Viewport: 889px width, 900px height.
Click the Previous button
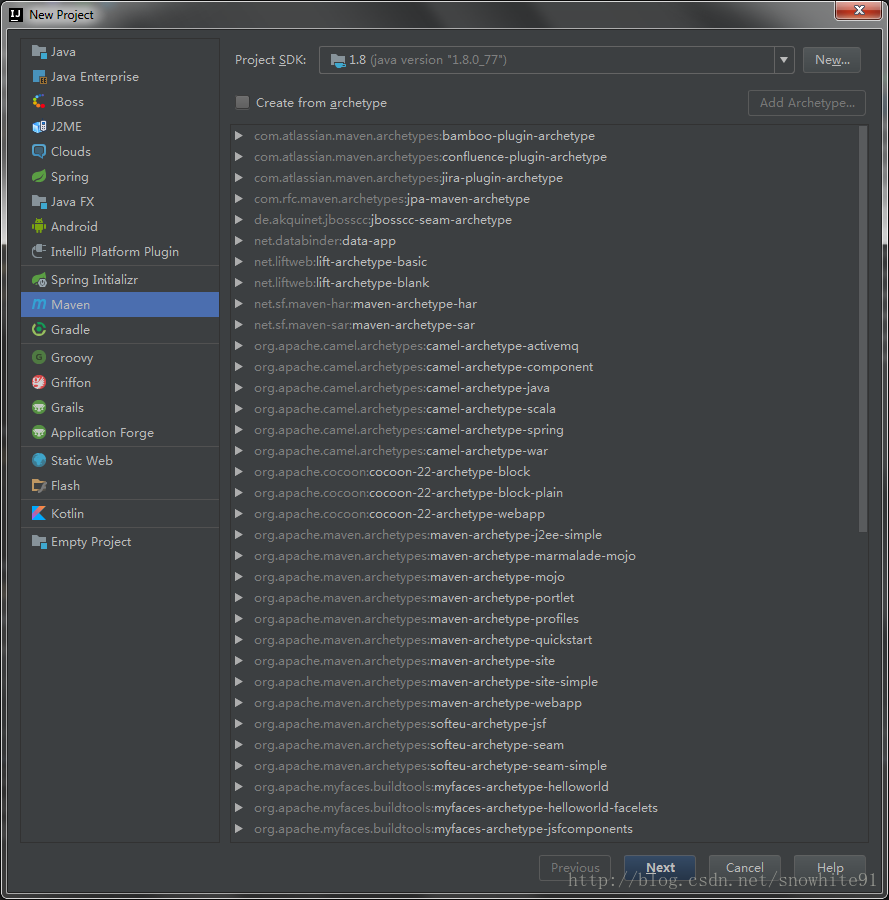coord(575,867)
